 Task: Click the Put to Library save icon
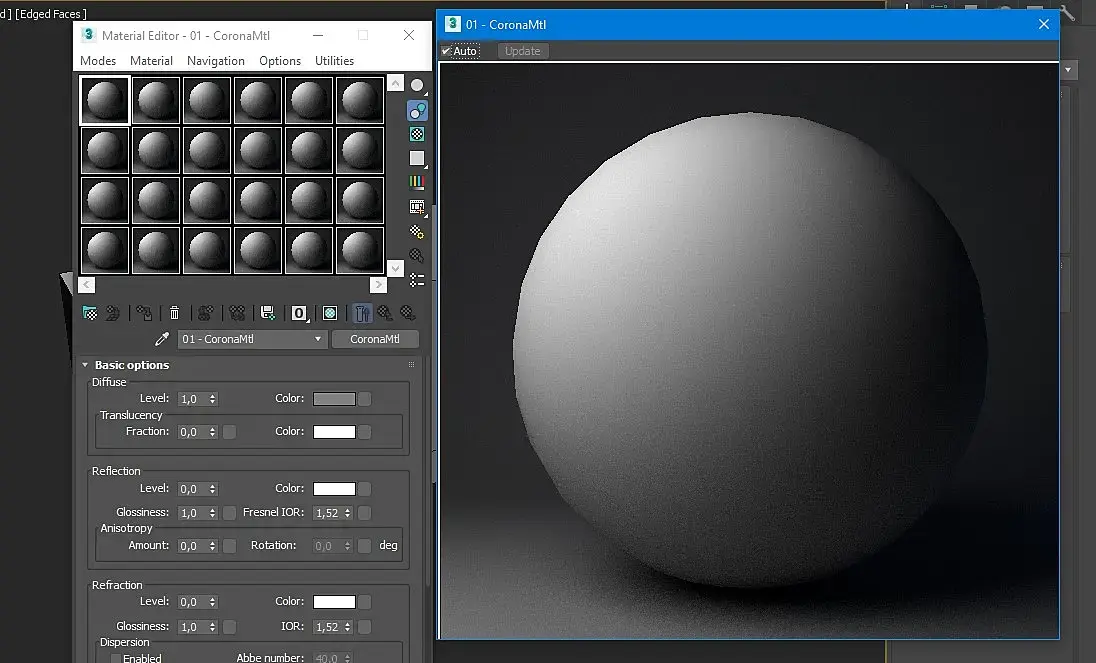click(268, 313)
